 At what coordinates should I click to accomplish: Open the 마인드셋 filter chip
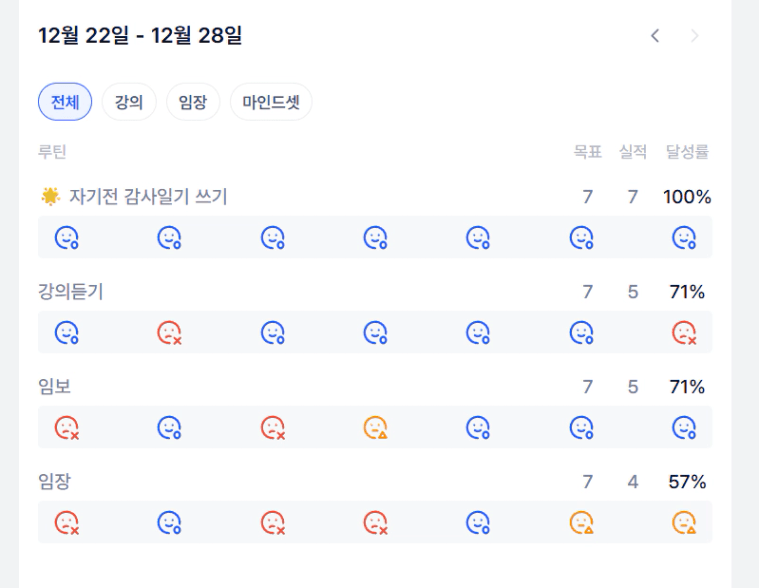pos(271,102)
